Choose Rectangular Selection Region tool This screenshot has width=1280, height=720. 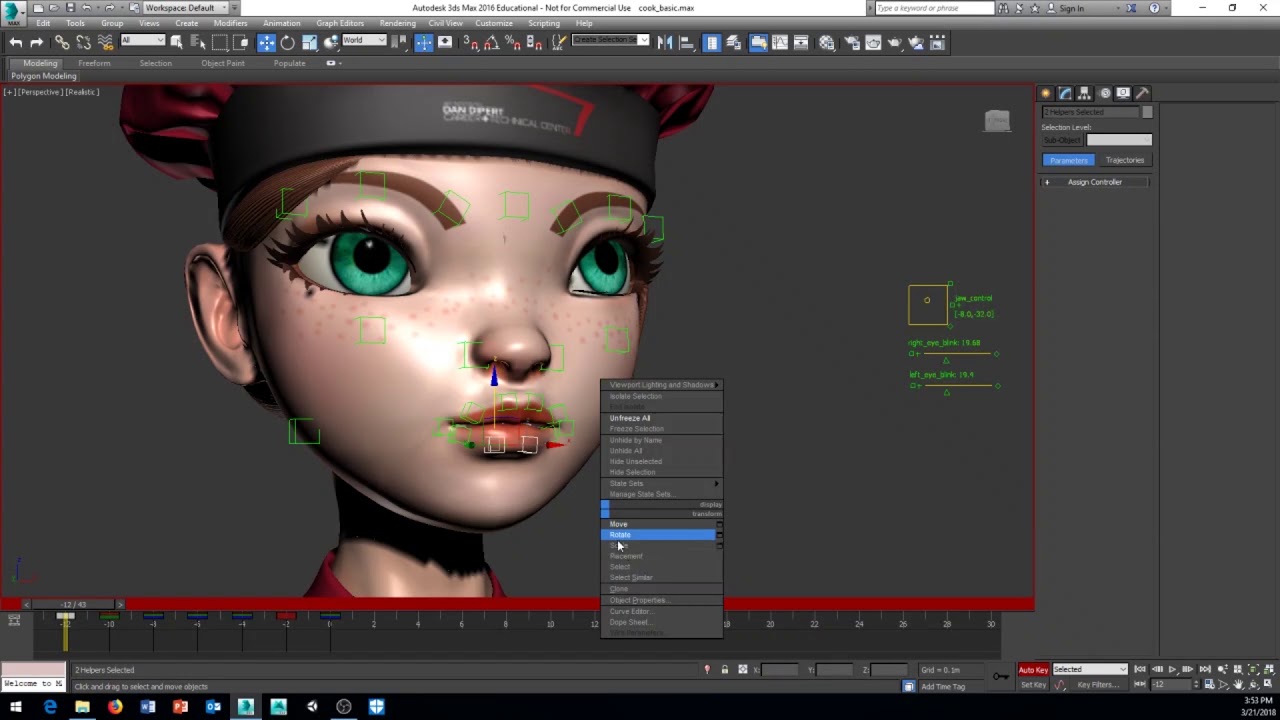(220, 42)
